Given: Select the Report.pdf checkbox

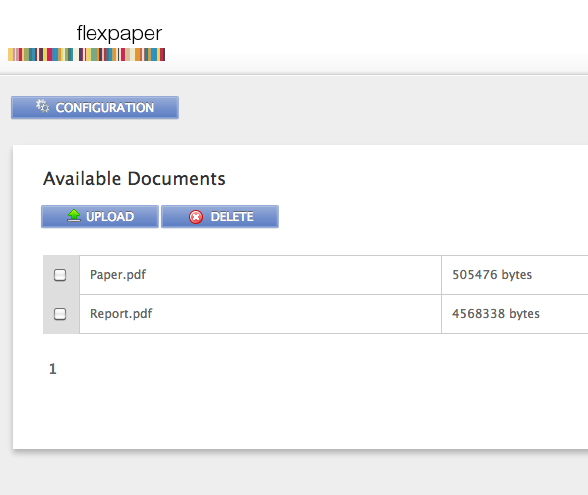Looking at the screenshot, I should click(60, 314).
